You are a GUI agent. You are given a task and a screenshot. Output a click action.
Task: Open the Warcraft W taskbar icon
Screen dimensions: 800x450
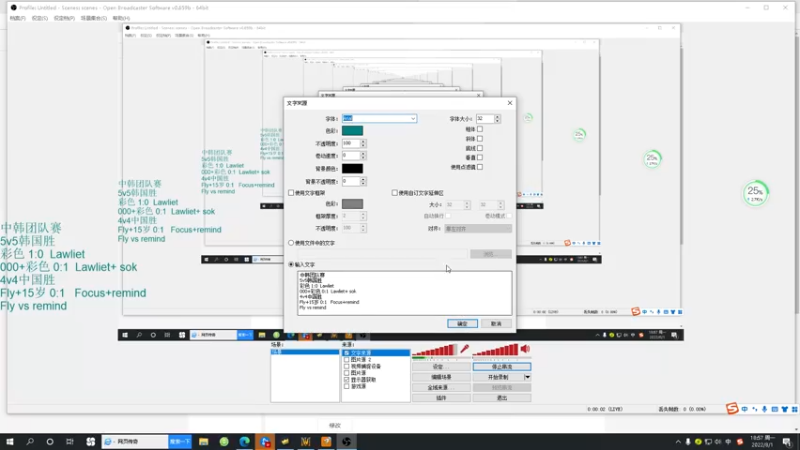306,442
